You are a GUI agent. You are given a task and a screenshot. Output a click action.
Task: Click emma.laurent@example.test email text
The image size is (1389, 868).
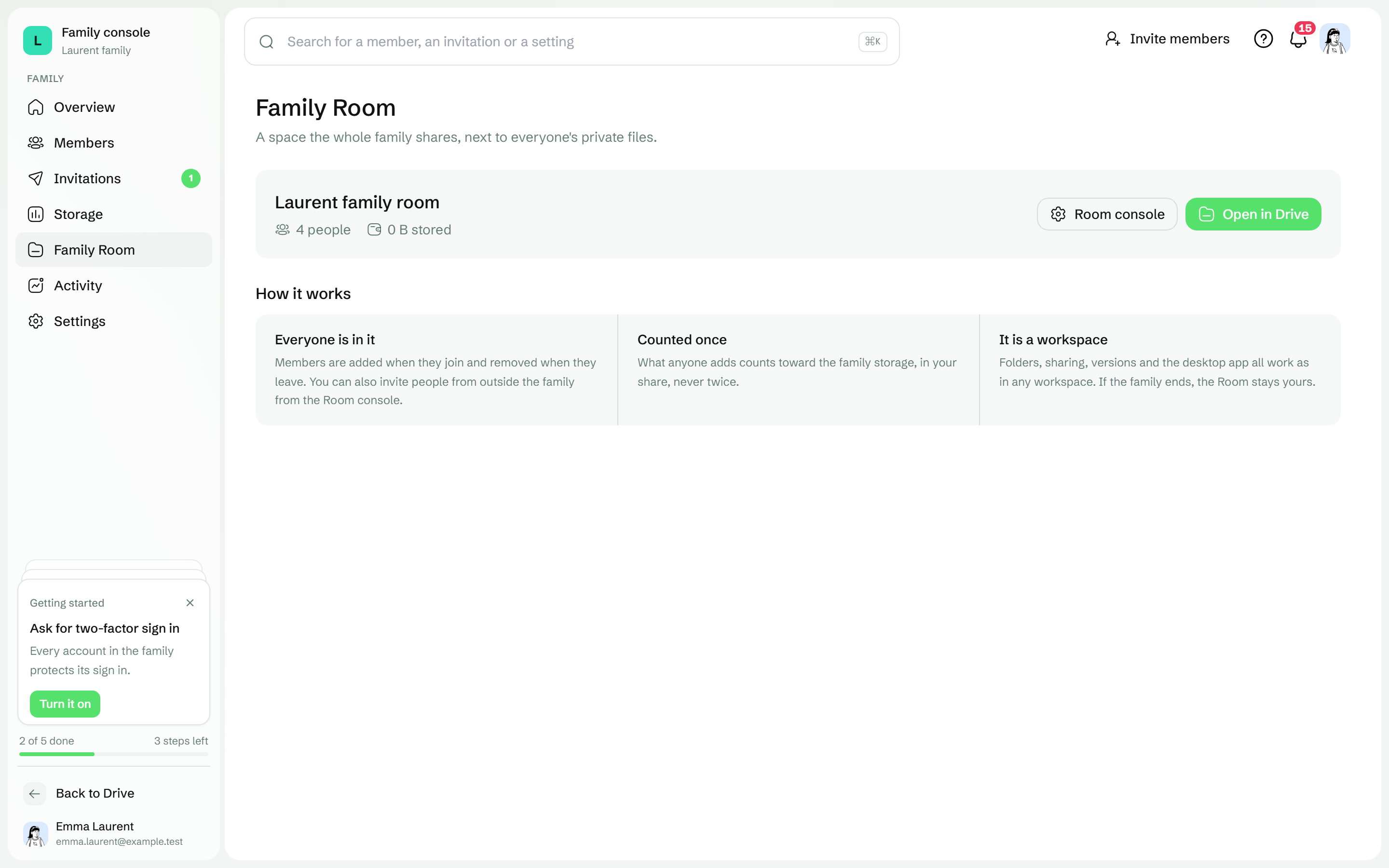tap(120, 841)
